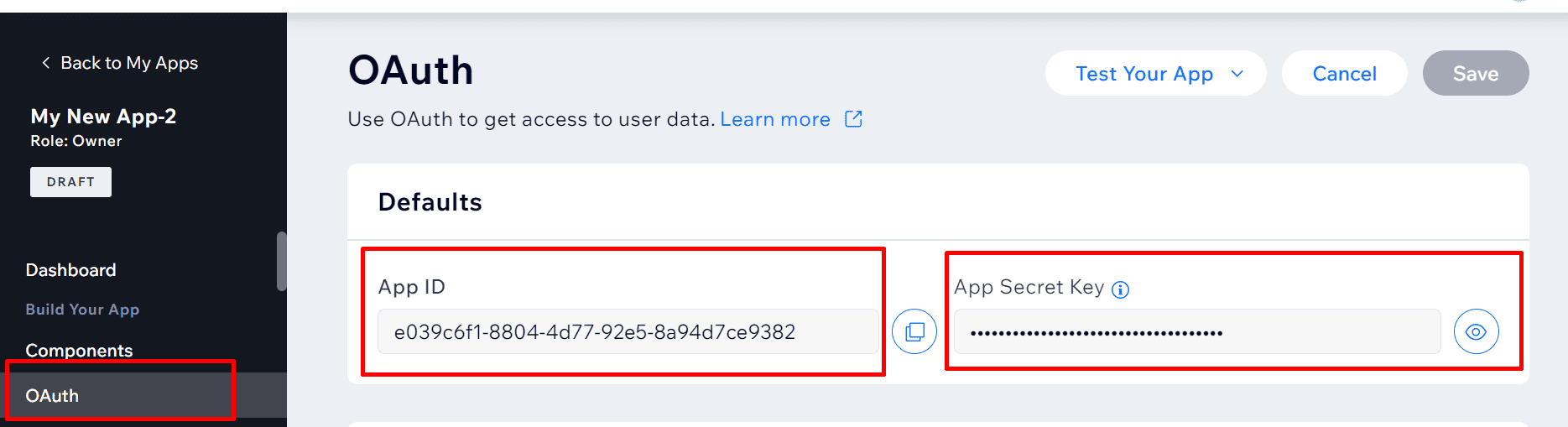Save the OAuth settings

(1476, 73)
